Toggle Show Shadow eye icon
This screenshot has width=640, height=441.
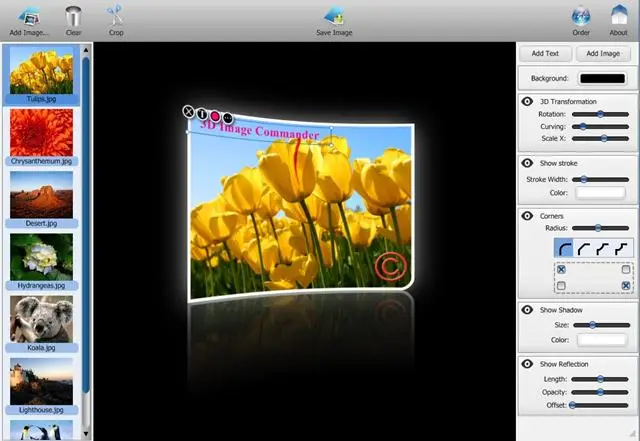tap(527, 310)
